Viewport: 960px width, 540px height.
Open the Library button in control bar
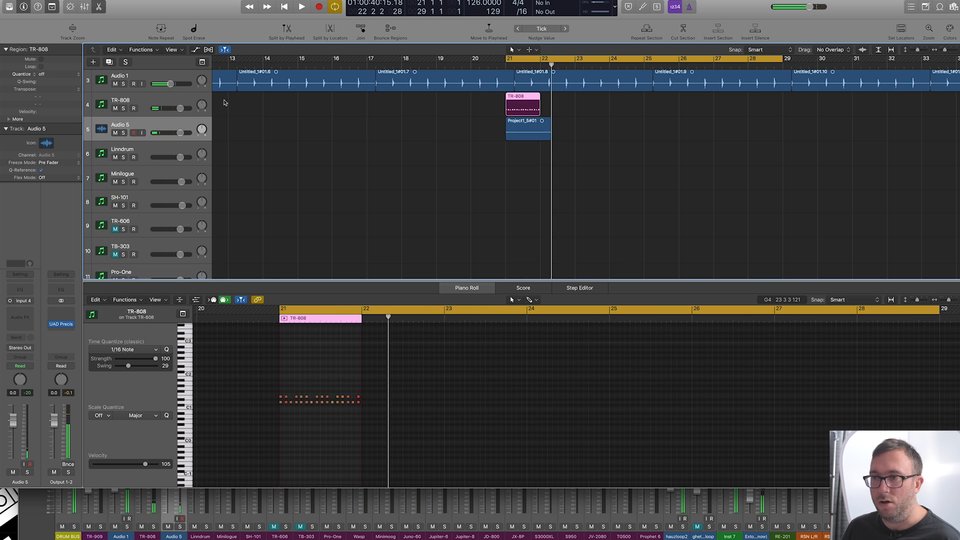coord(9,7)
